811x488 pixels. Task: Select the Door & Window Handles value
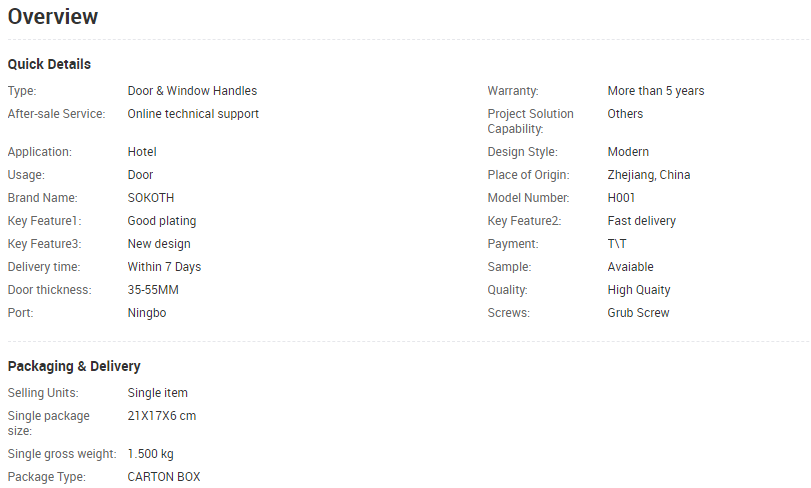tap(192, 91)
